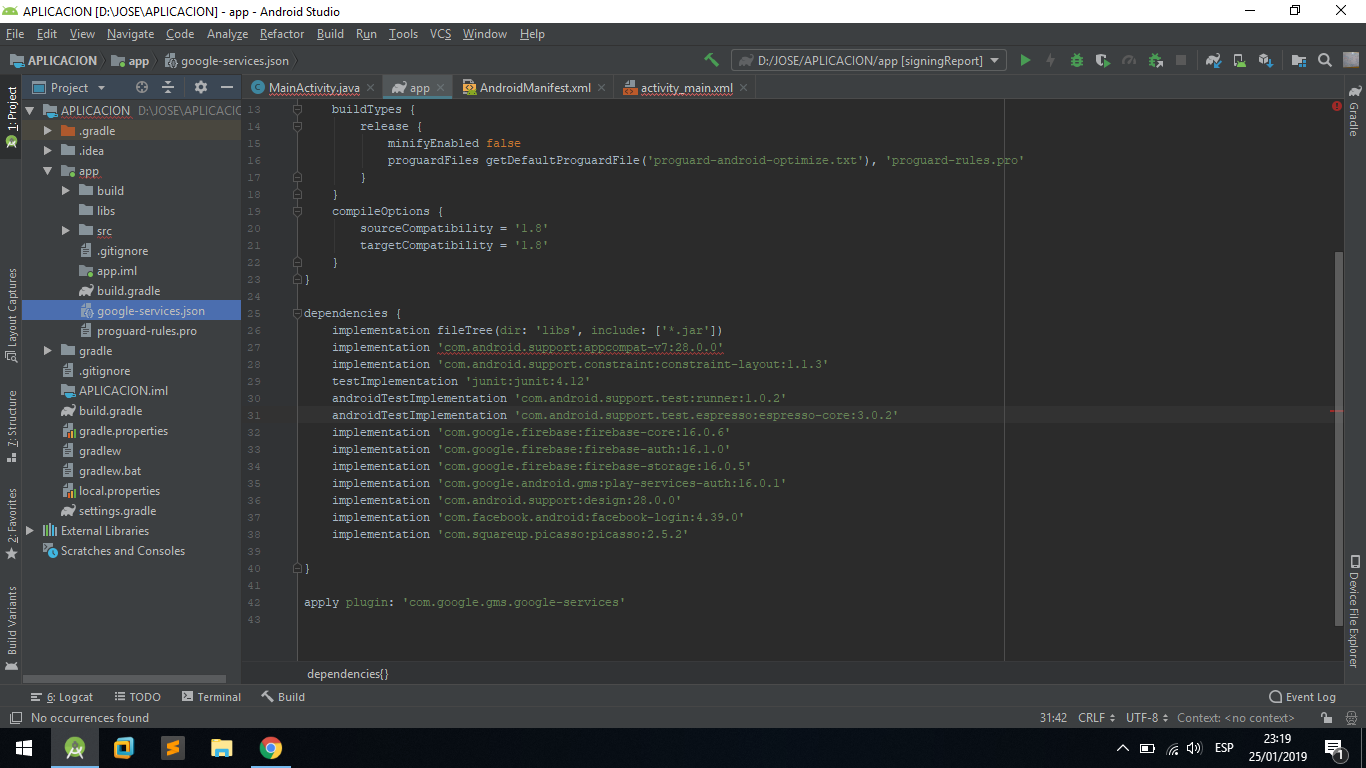
Task: Open Sublime Text from the taskbar
Action: coord(173,748)
